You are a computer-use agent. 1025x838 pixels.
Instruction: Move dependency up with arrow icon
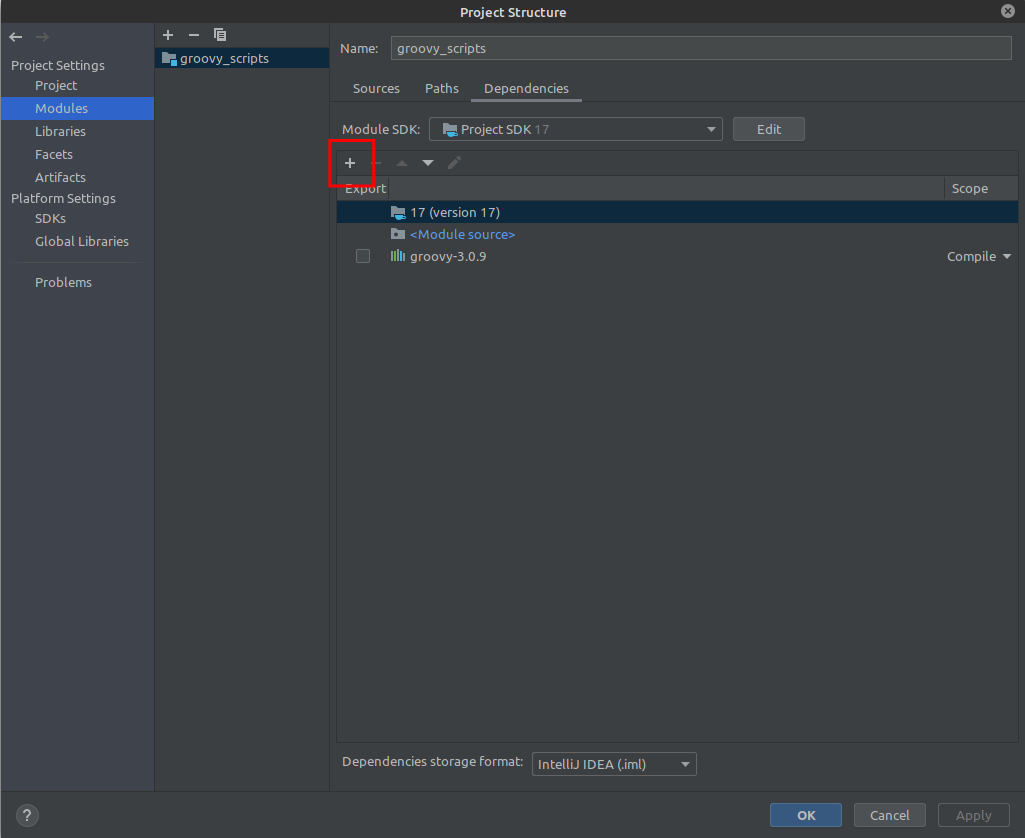[402, 163]
